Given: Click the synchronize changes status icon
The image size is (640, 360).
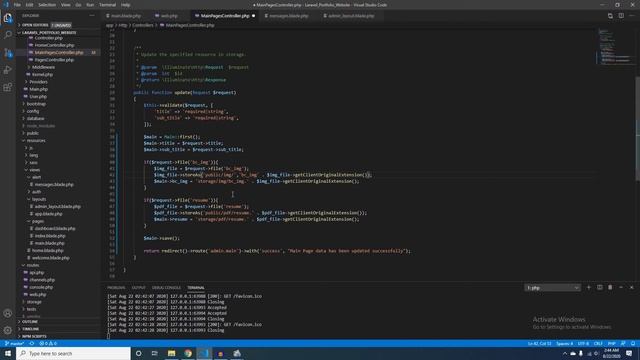Looking at the screenshot, I should click(32, 344).
